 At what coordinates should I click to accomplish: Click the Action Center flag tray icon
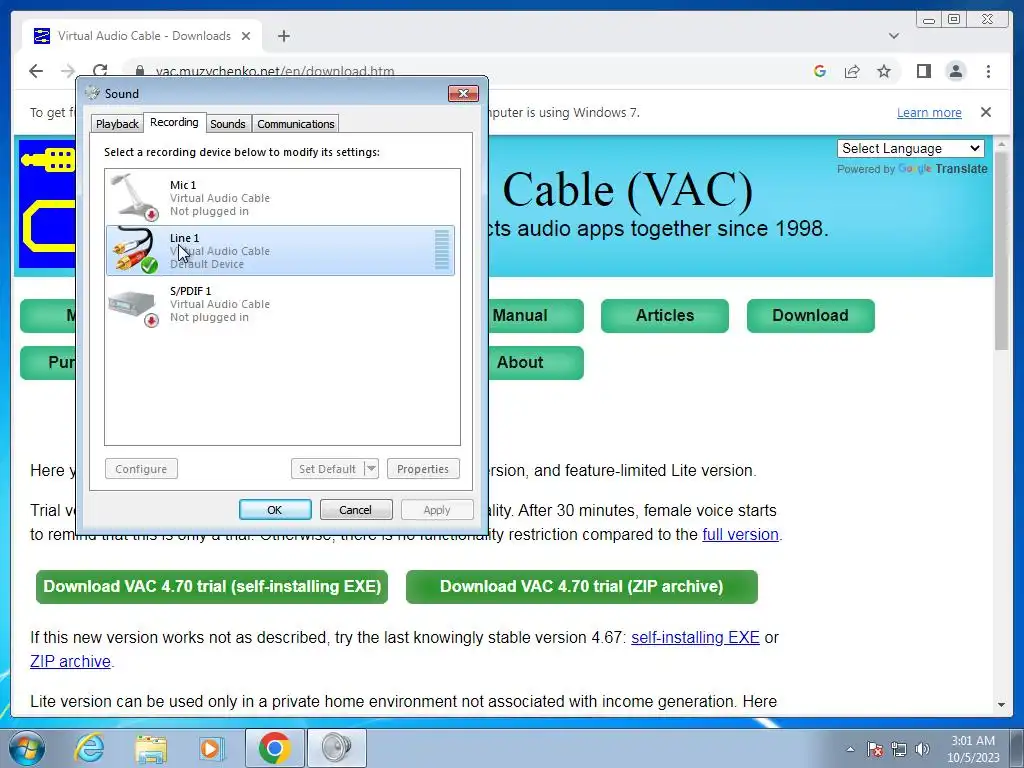point(875,749)
